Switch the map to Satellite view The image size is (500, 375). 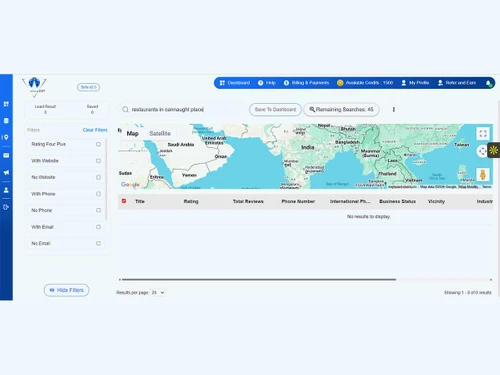click(x=160, y=133)
